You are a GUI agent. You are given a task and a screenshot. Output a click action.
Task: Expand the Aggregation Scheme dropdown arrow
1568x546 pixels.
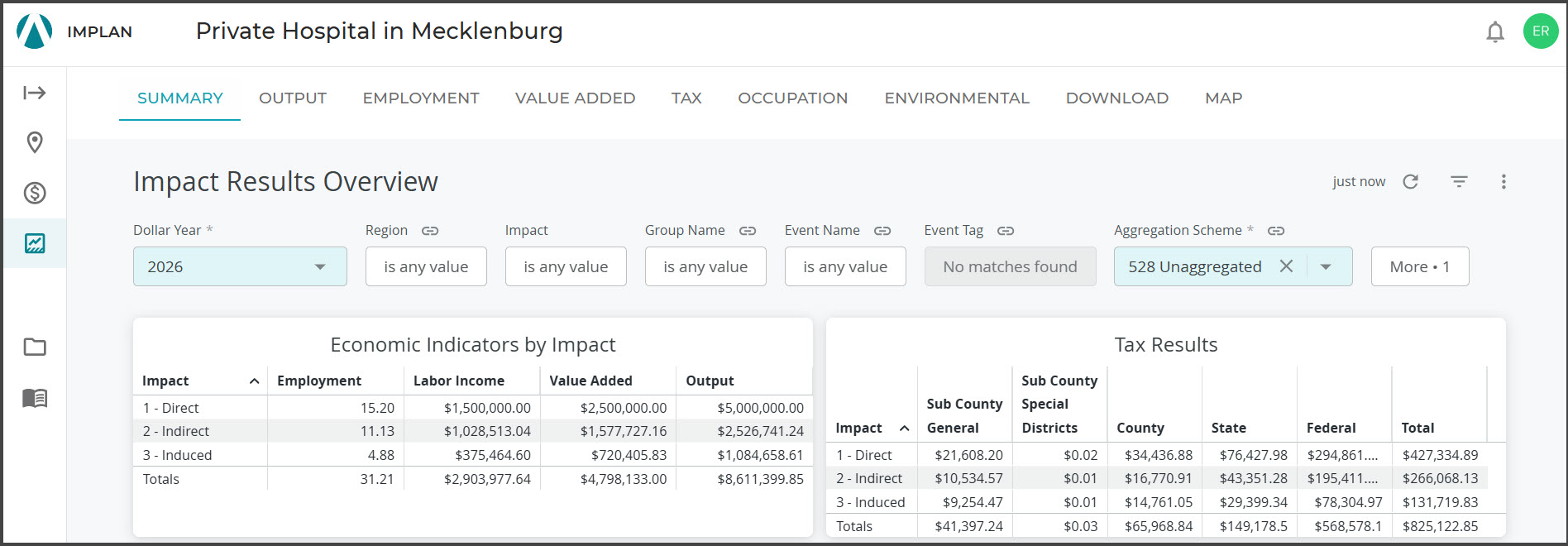tap(1326, 266)
